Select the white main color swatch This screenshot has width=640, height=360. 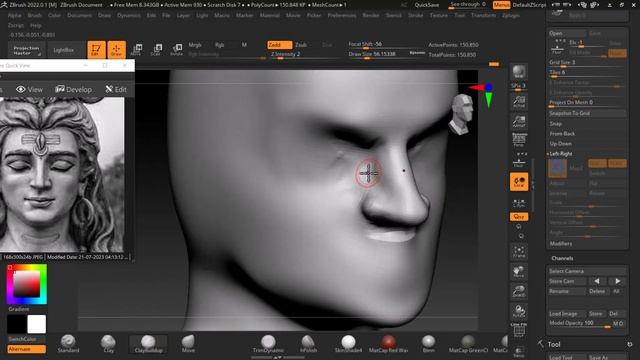pyautogui.click(x=36, y=324)
